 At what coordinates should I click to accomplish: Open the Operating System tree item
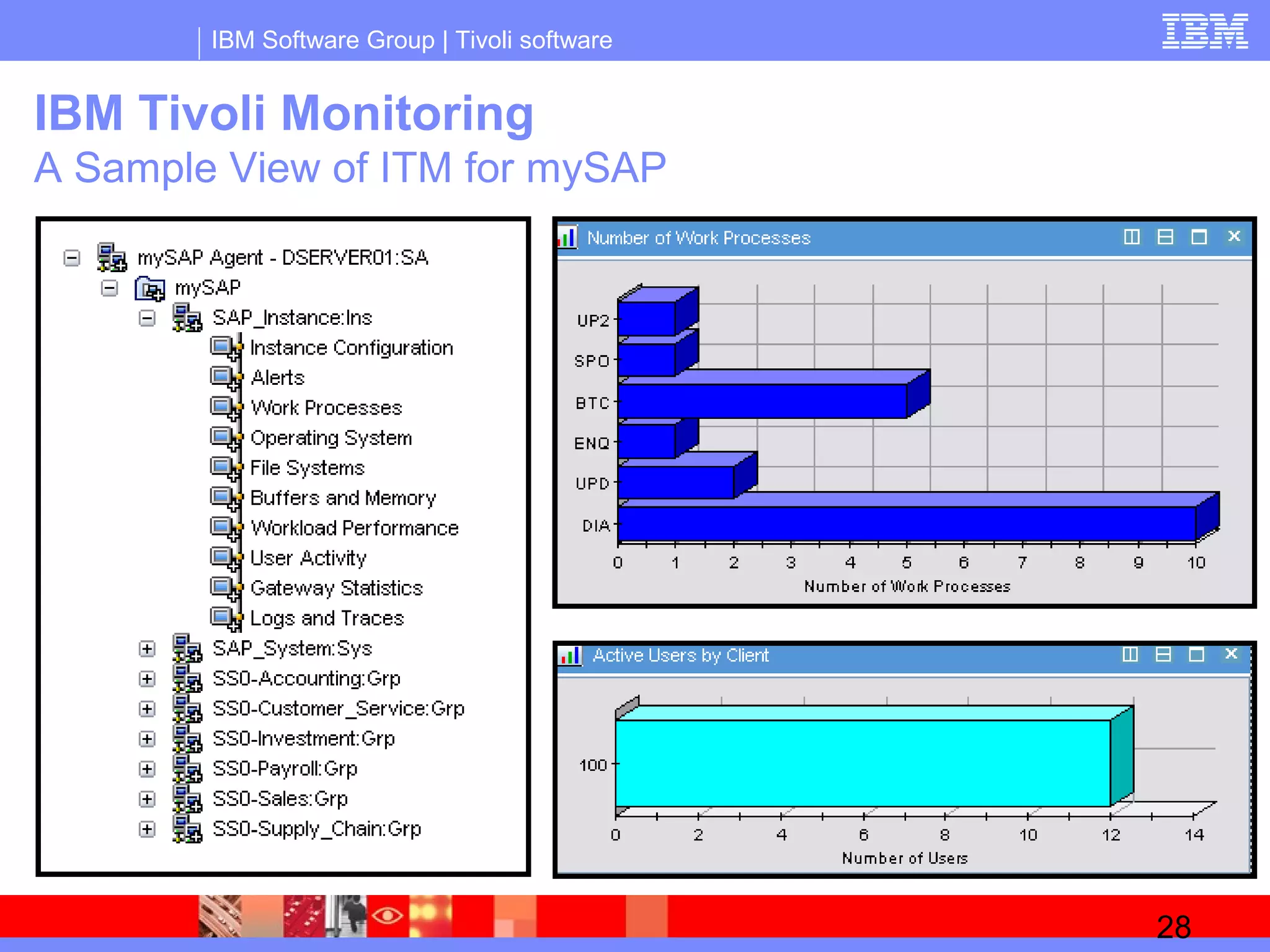tap(331, 438)
